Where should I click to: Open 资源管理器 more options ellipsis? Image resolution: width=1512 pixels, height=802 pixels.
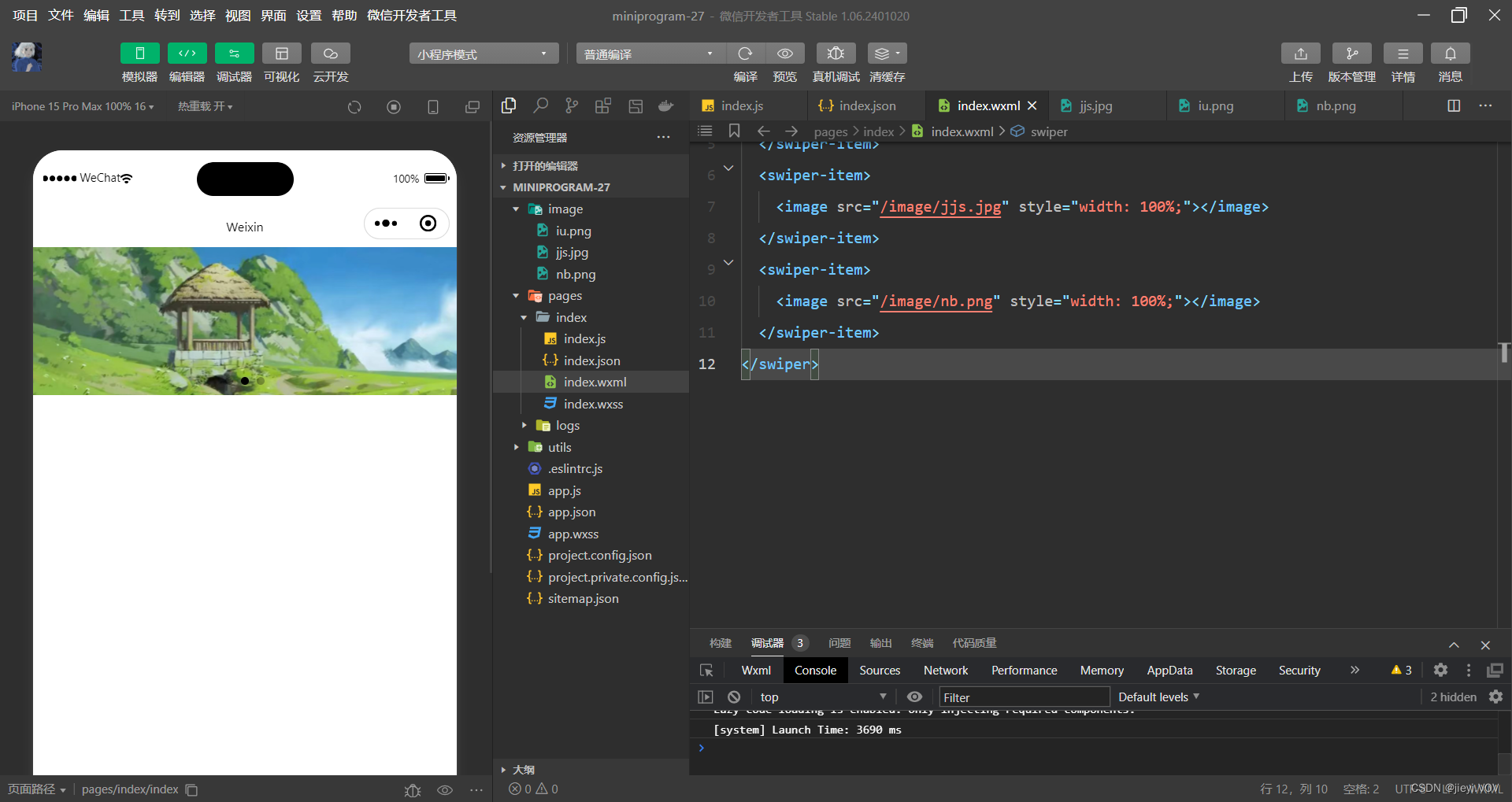[663, 137]
